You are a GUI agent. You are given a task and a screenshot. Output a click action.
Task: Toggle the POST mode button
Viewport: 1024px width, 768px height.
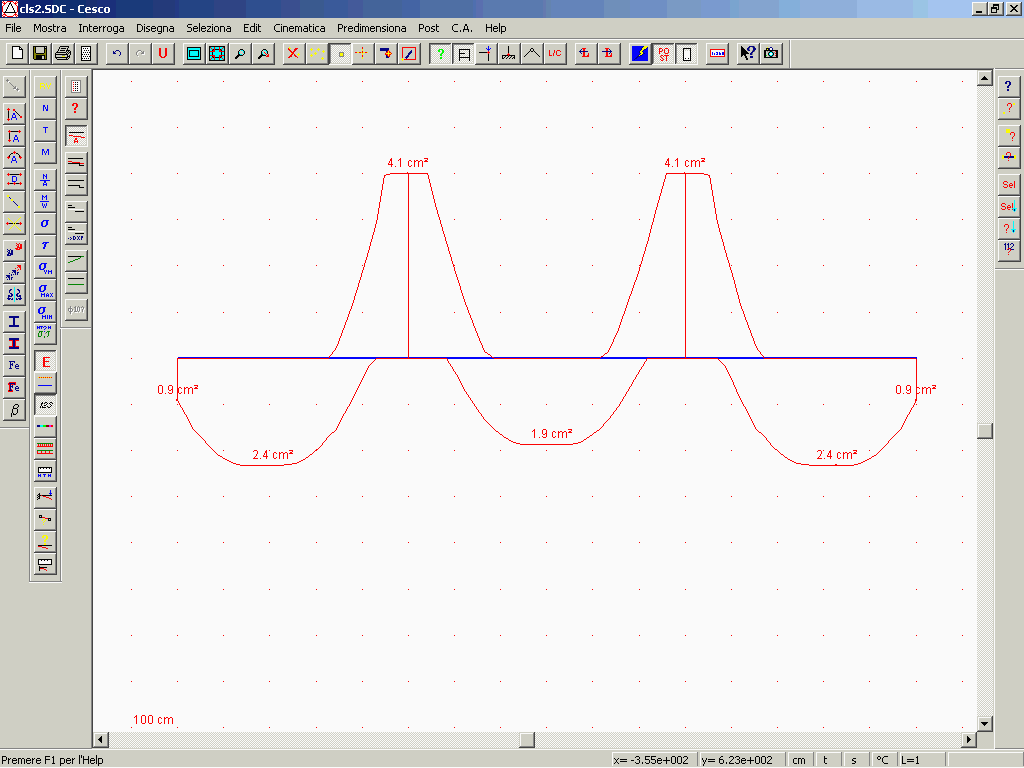664,53
